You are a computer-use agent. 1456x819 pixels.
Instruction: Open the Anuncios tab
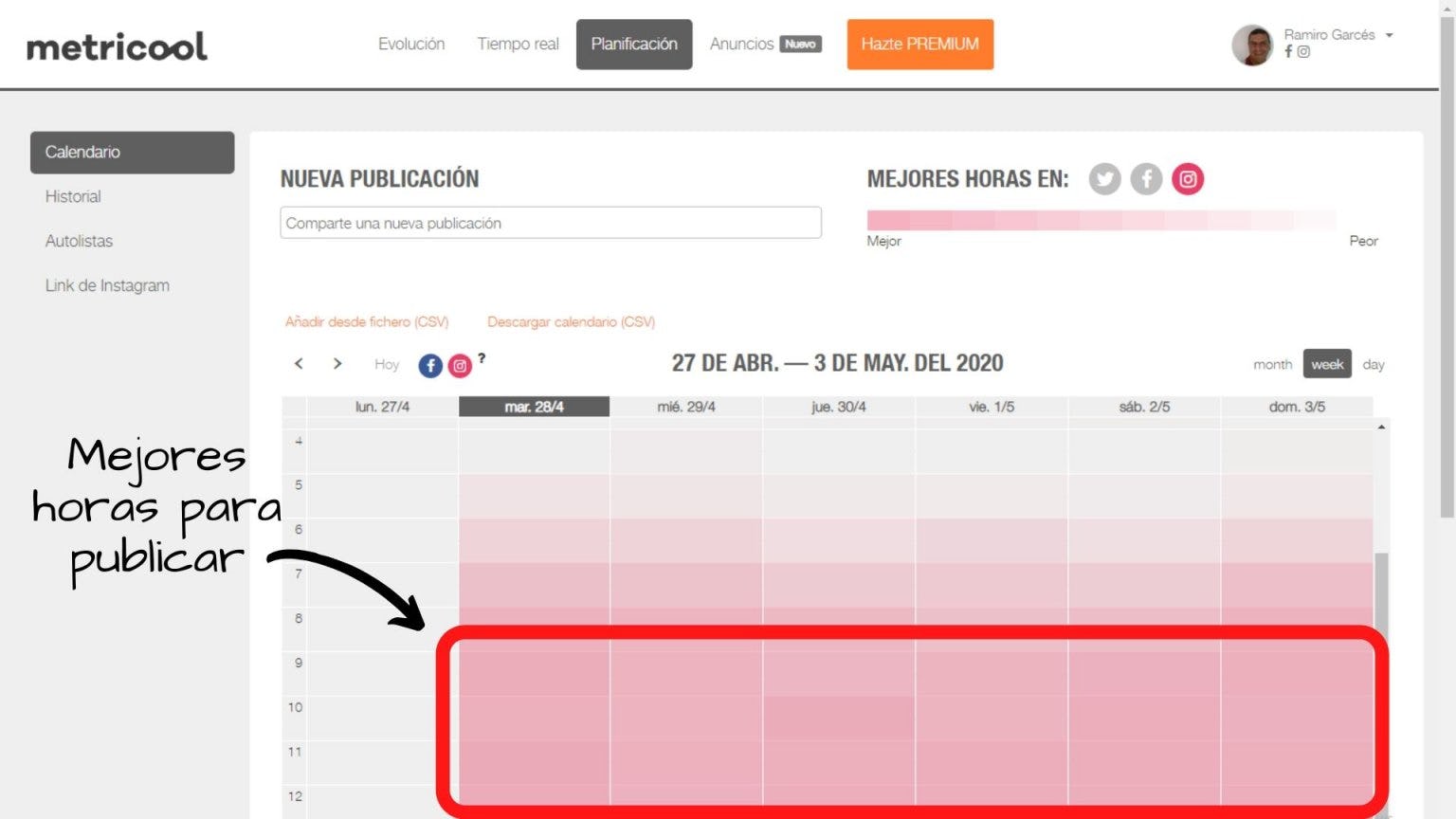(741, 45)
